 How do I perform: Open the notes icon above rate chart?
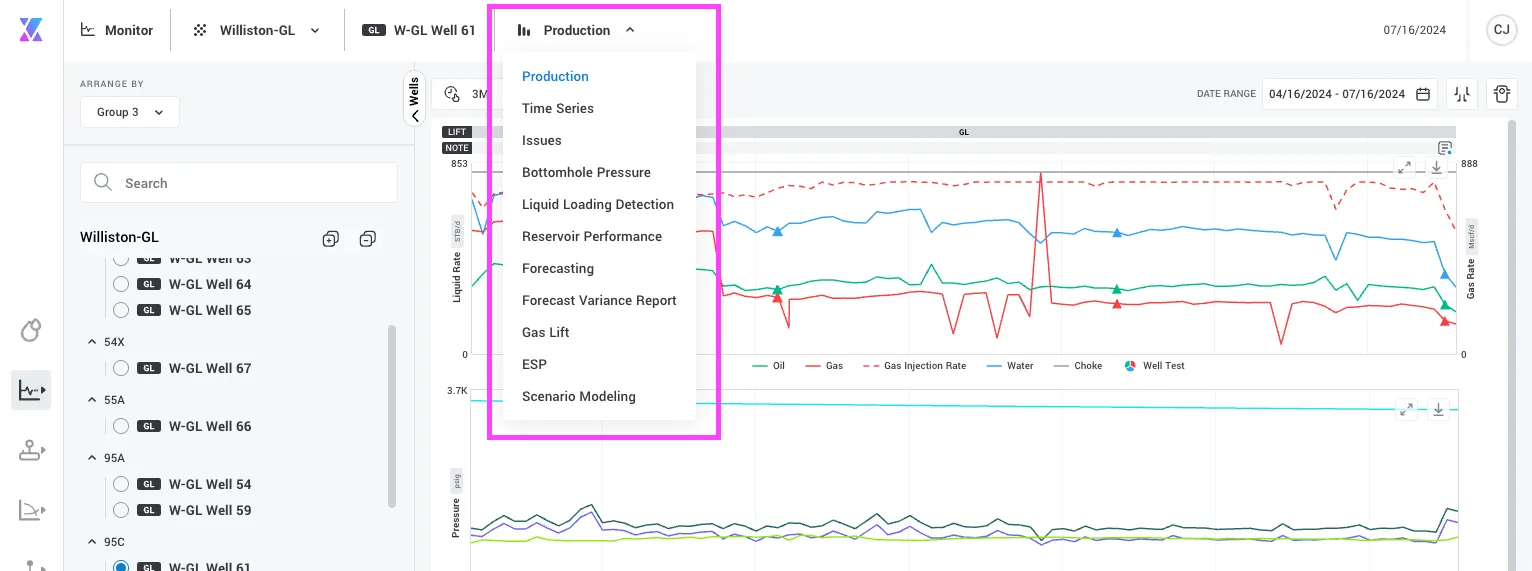[1444, 148]
